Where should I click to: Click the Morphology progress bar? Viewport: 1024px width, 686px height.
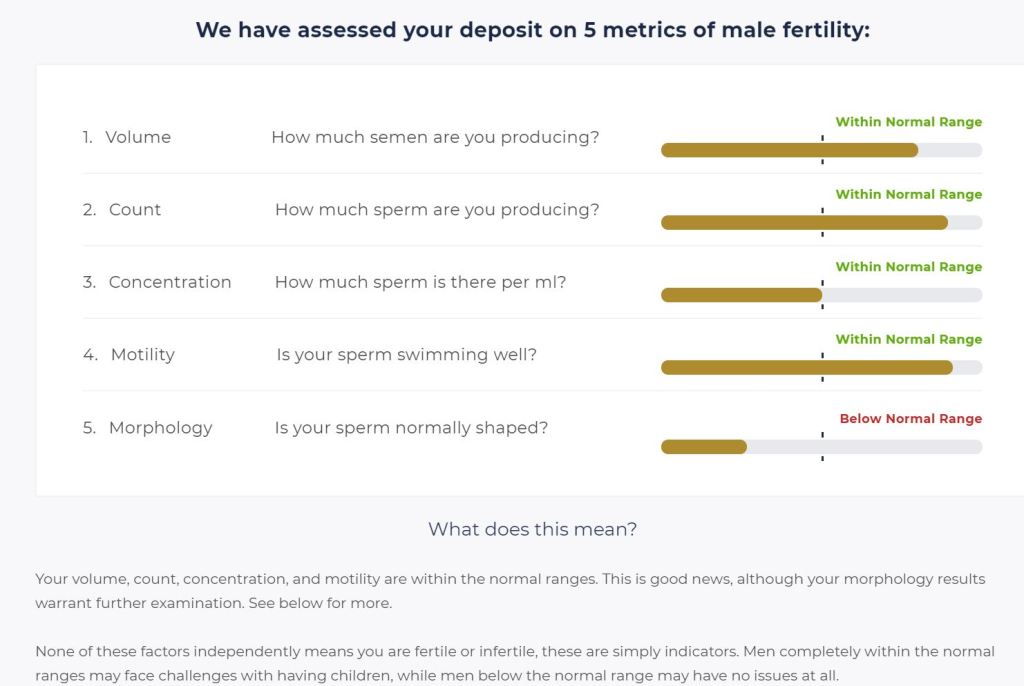(821, 447)
